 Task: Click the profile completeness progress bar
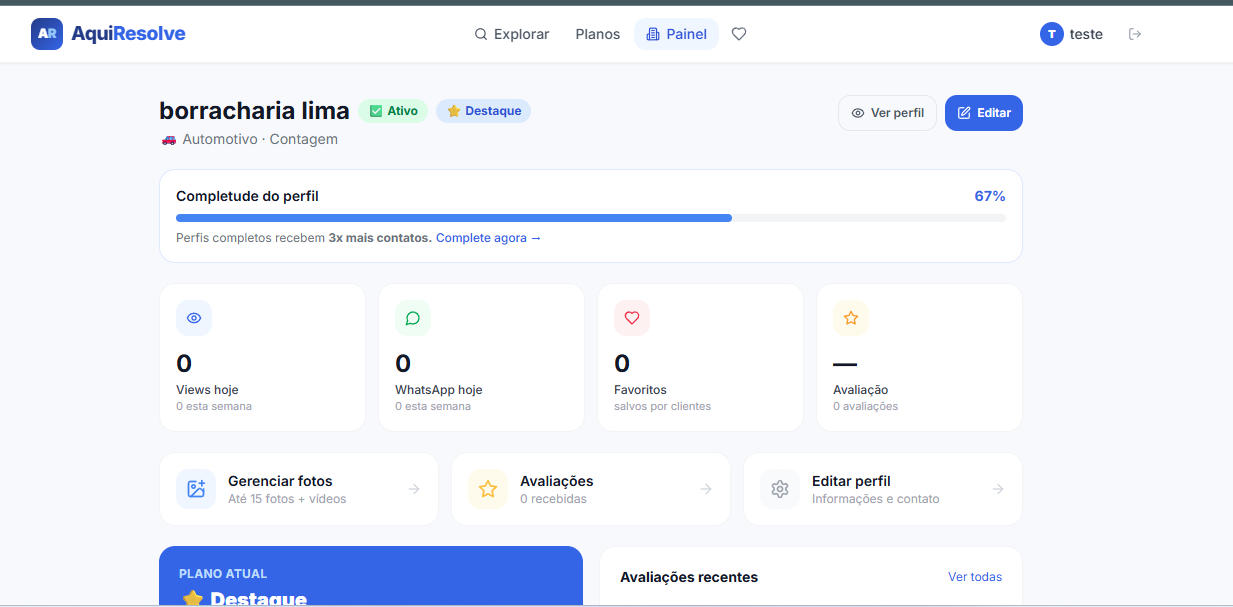591,218
